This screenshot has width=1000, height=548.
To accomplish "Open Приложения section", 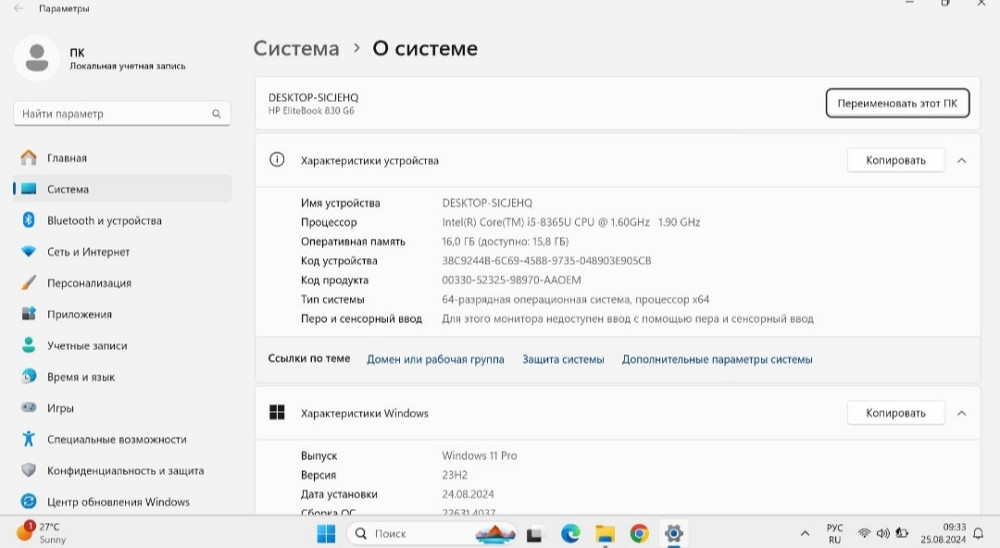I will coord(121,314).
